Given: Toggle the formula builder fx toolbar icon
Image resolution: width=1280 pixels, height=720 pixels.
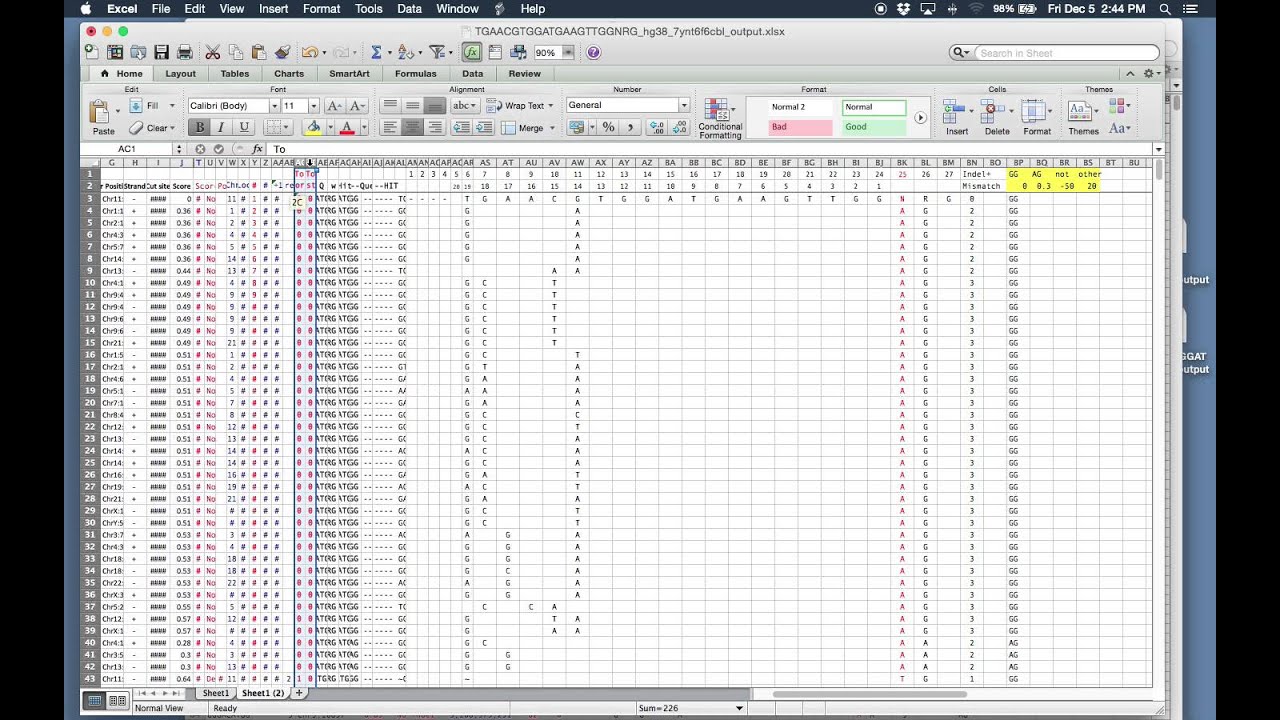Looking at the screenshot, I should (x=471, y=52).
